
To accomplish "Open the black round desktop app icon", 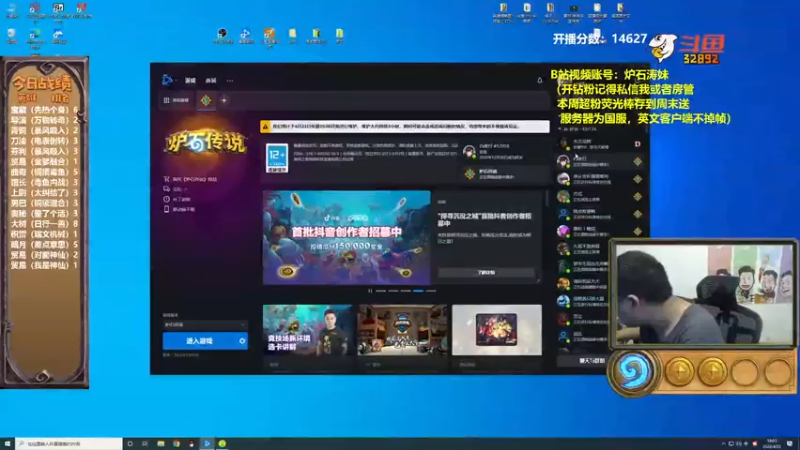I will pyautogui.click(x=222, y=36).
